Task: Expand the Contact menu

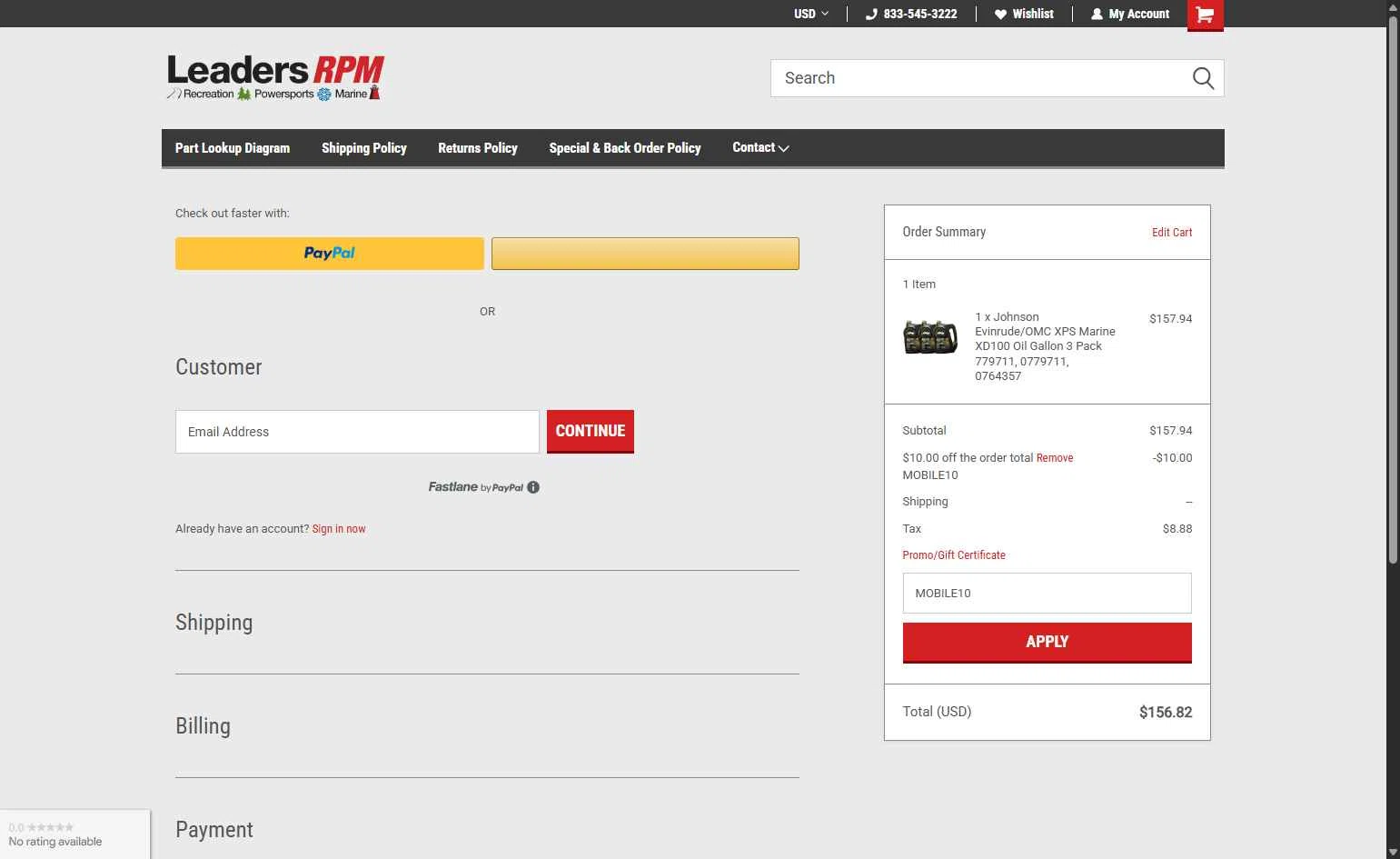Action: pyautogui.click(x=760, y=147)
